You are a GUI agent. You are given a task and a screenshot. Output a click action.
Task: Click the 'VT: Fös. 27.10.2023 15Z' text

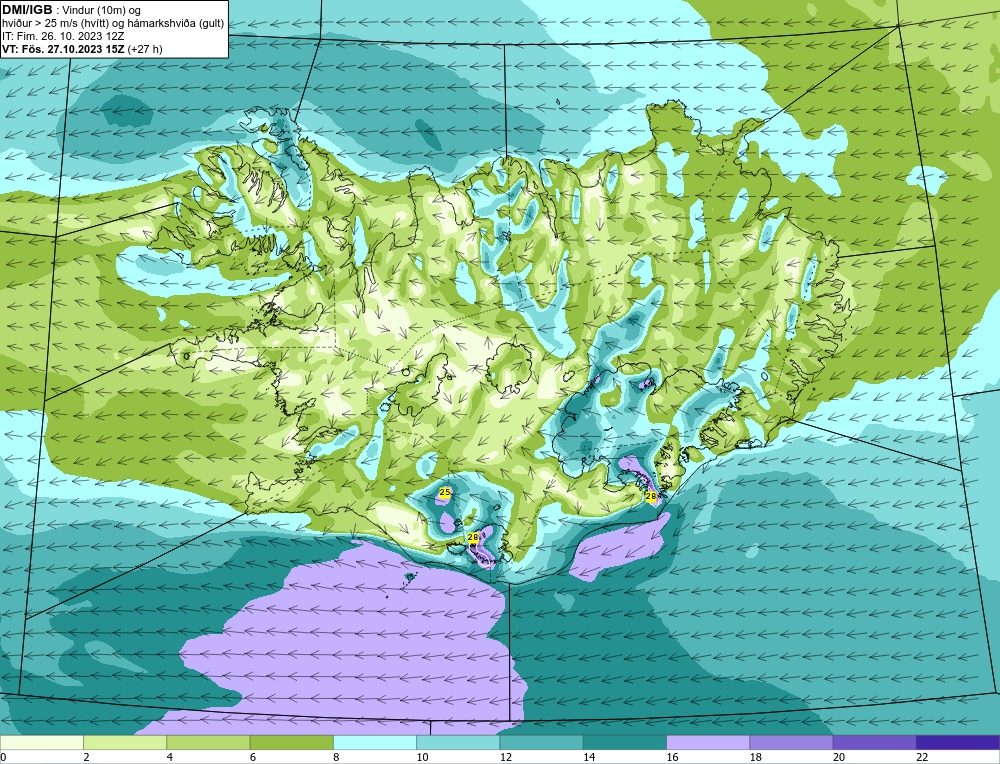(x=63, y=49)
